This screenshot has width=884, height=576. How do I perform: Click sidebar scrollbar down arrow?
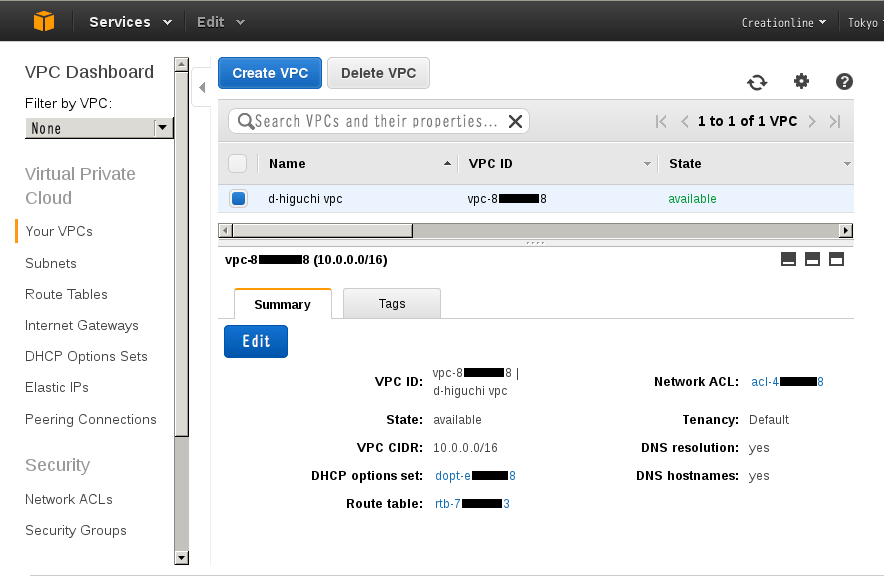click(x=182, y=558)
